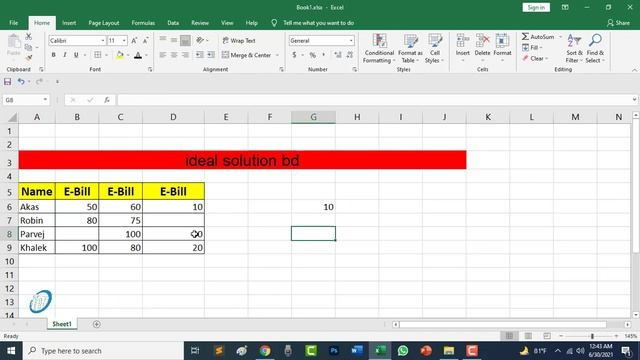This screenshot has height=360, width=640.
Task: Toggle Merge & Center
Action: pos(247,55)
